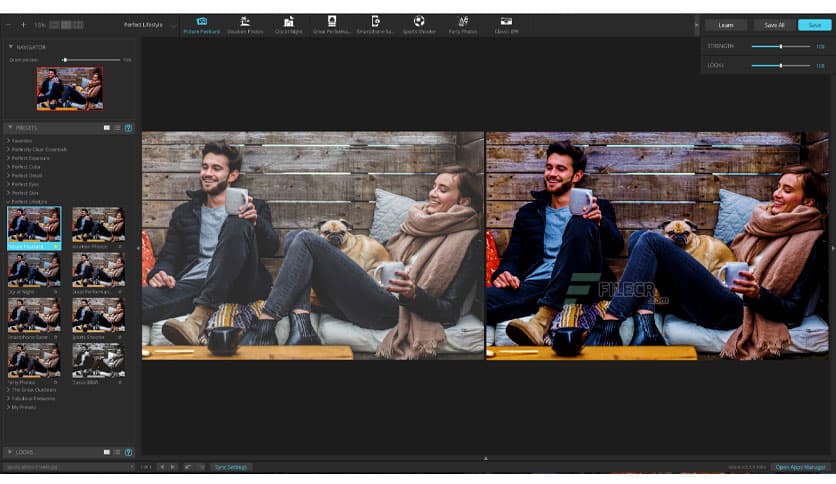Toggle thumbnail view in Looks panel
This screenshot has height=484, width=836.
coord(108,453)
